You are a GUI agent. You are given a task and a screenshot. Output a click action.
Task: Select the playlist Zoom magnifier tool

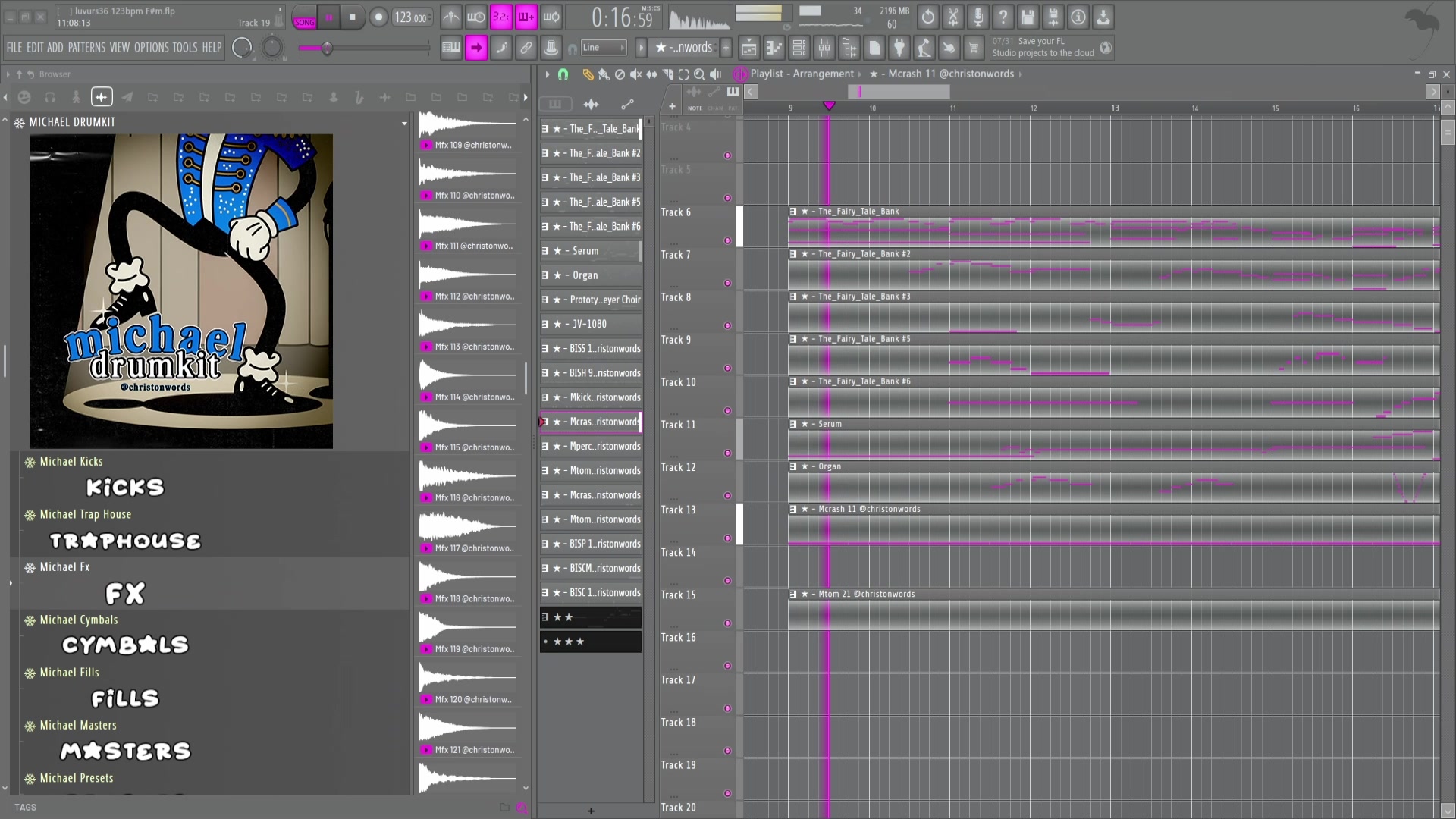pos(699,74)
